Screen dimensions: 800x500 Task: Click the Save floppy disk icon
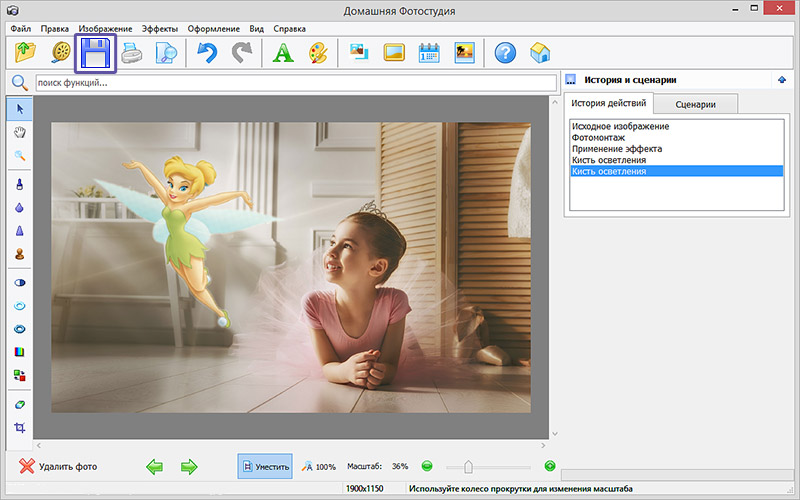[97, 53]
